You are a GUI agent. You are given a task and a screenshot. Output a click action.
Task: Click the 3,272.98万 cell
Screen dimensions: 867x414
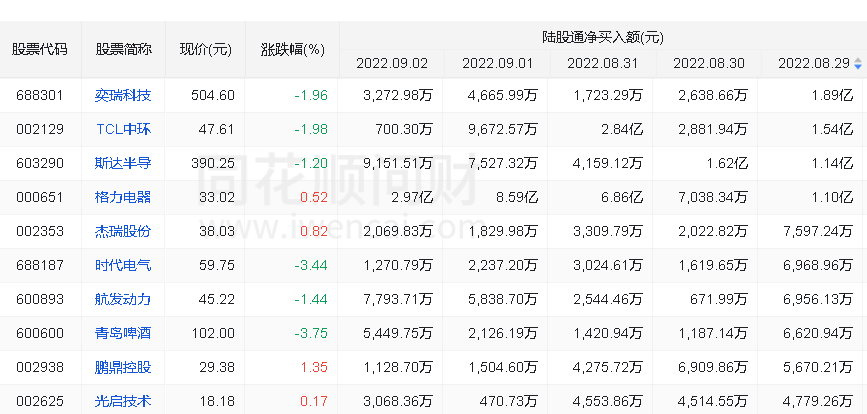[398, 95]
